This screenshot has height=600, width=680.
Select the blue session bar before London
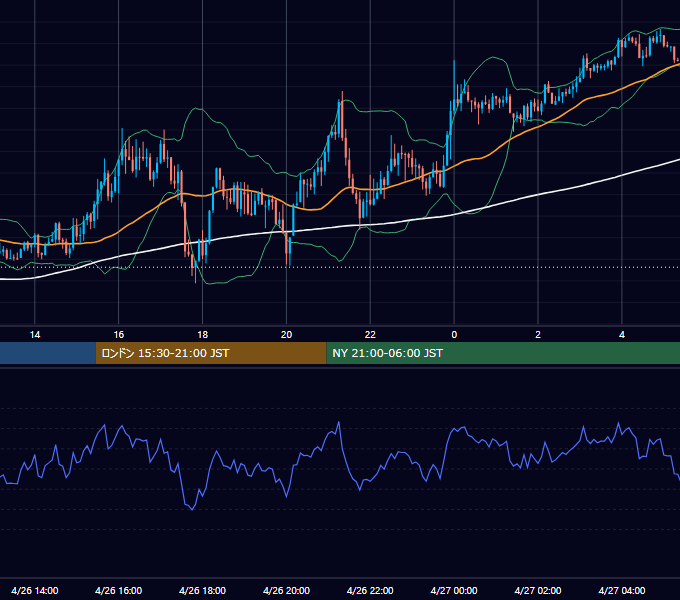point(48,353)
